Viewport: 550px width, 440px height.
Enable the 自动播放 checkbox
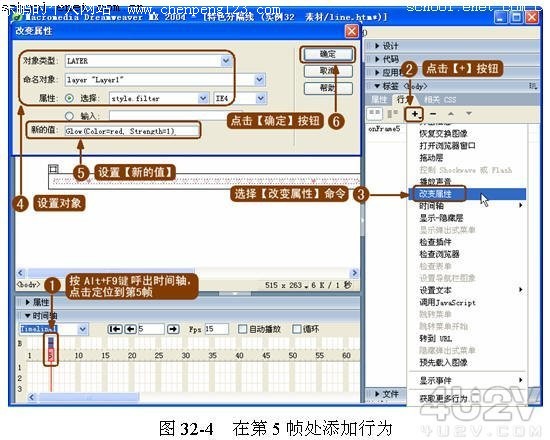point(242,329)
